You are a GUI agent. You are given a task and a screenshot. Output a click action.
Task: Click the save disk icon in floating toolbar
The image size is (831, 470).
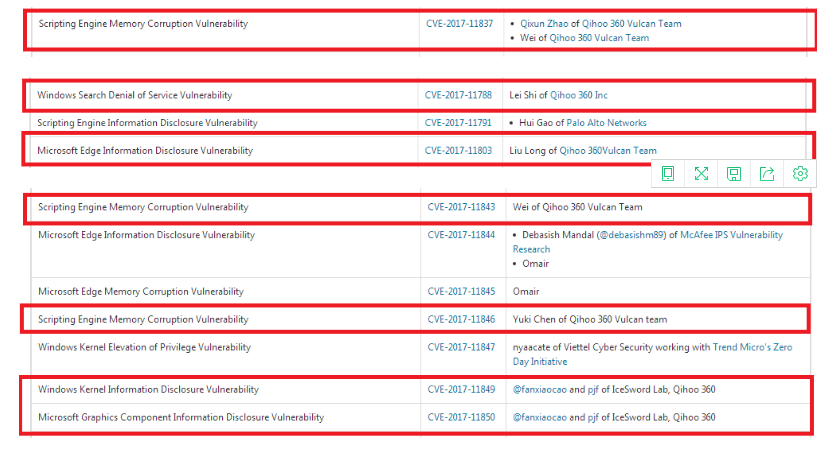tap(734, 174)
